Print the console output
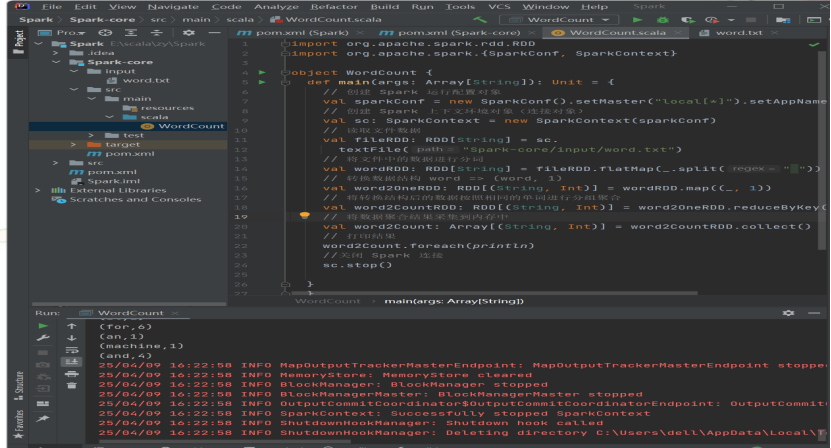The height and width of the screenshot is (448, 831). [x=72, y=374]
